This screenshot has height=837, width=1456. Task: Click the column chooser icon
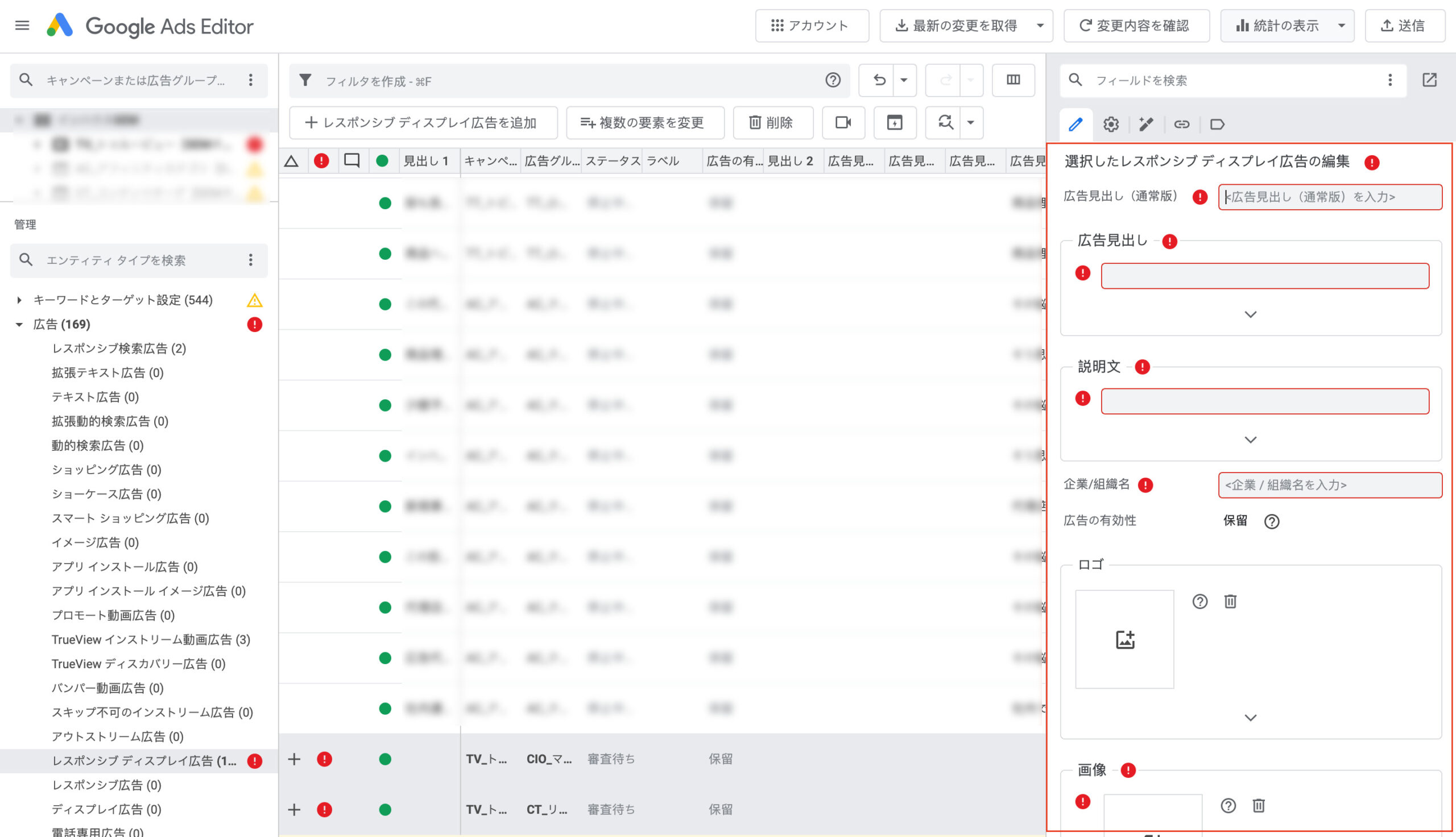(x=1013, y=80)
